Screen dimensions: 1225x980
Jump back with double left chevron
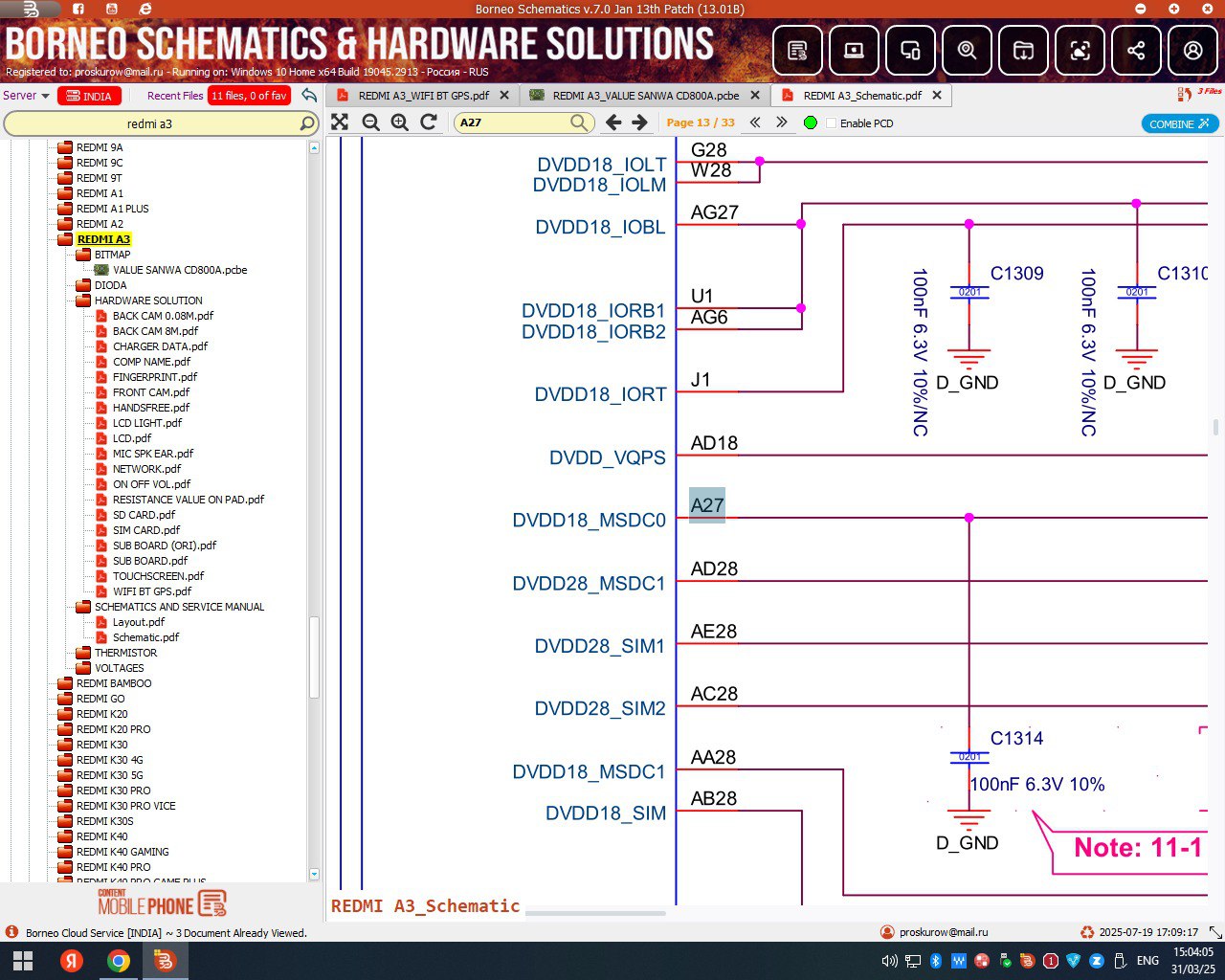click(x=755, y=122)
